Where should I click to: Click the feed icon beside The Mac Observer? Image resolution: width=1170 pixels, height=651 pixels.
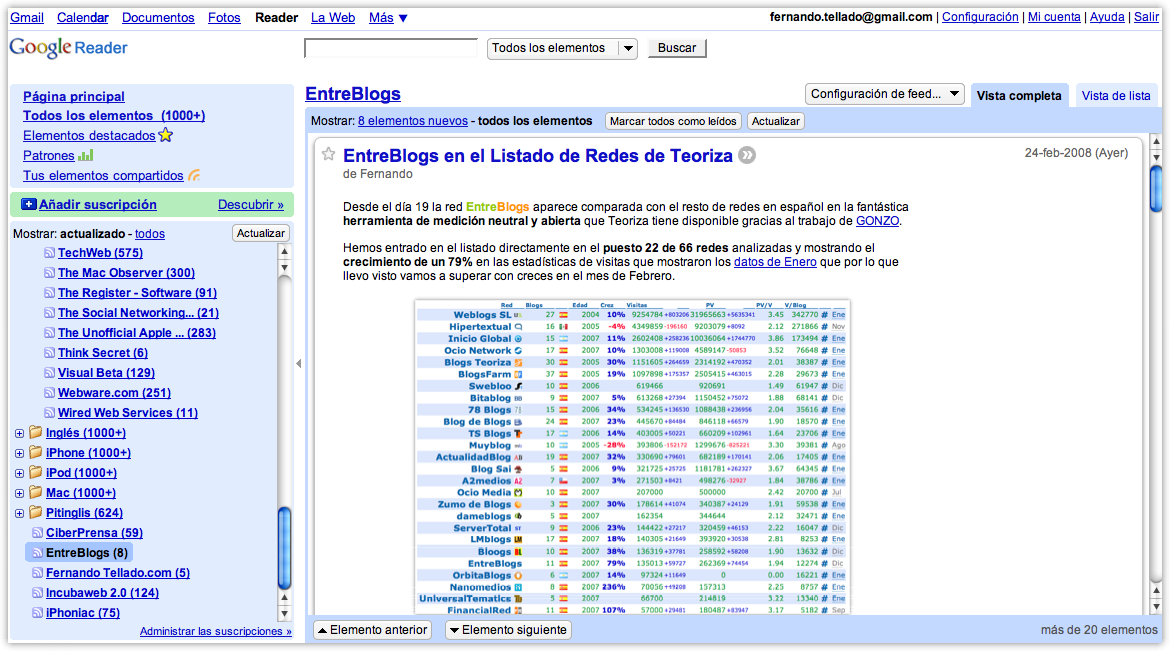click(49, 273)
